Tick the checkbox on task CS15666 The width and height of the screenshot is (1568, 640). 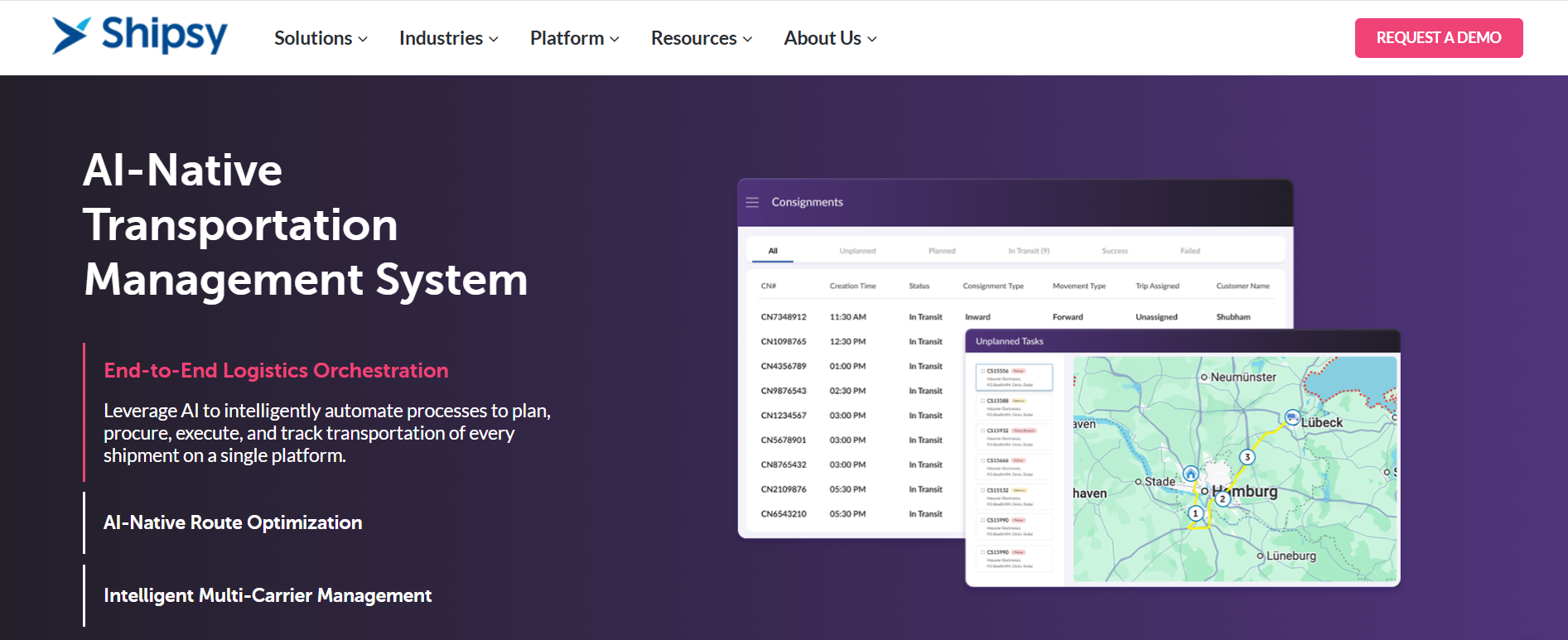(982, 460)
